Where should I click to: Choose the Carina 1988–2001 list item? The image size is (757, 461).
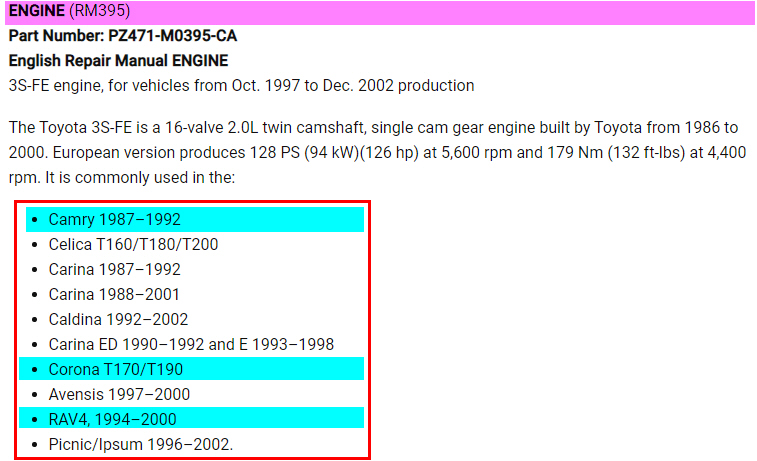pos(114,295)
